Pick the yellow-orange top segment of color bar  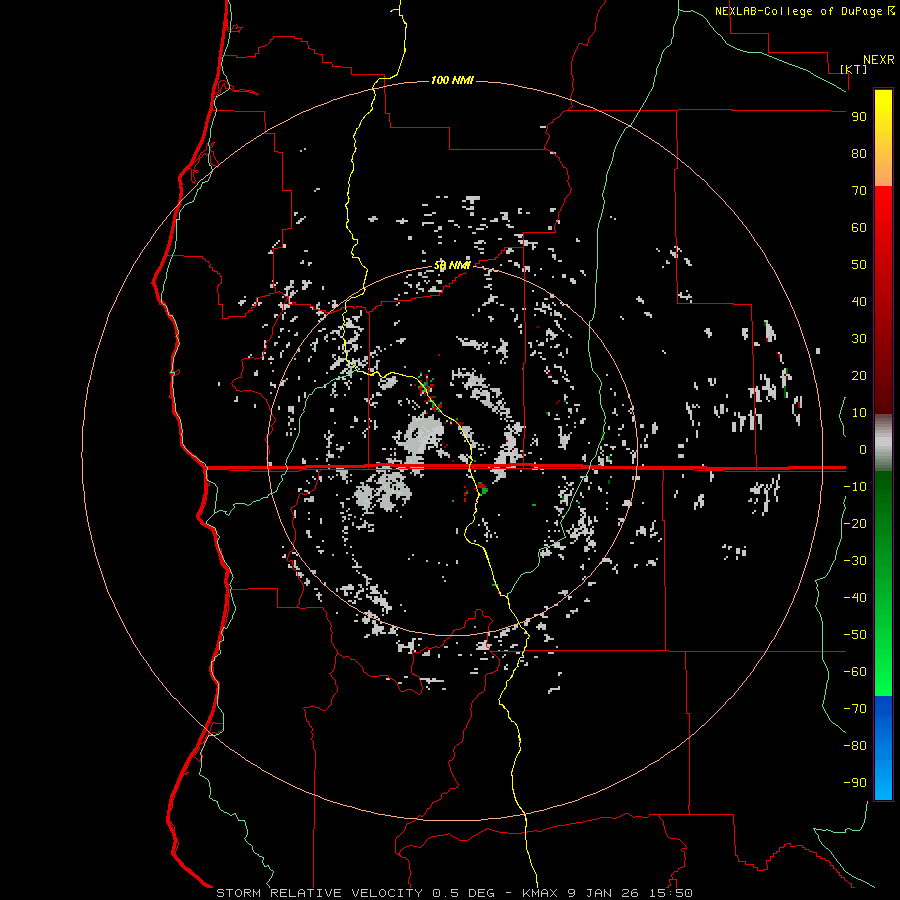point(883,138)
